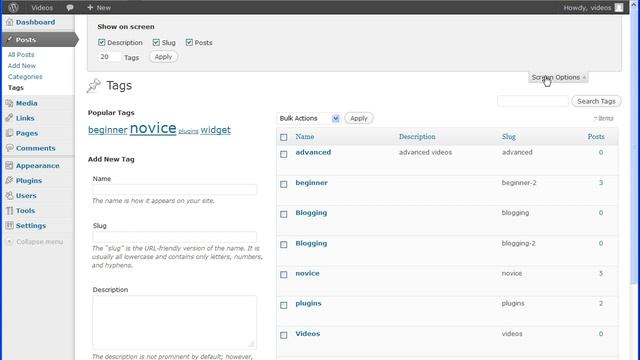Check the box for the advanced tag
This screenshot has height=360, width=640.
[284, 154]
